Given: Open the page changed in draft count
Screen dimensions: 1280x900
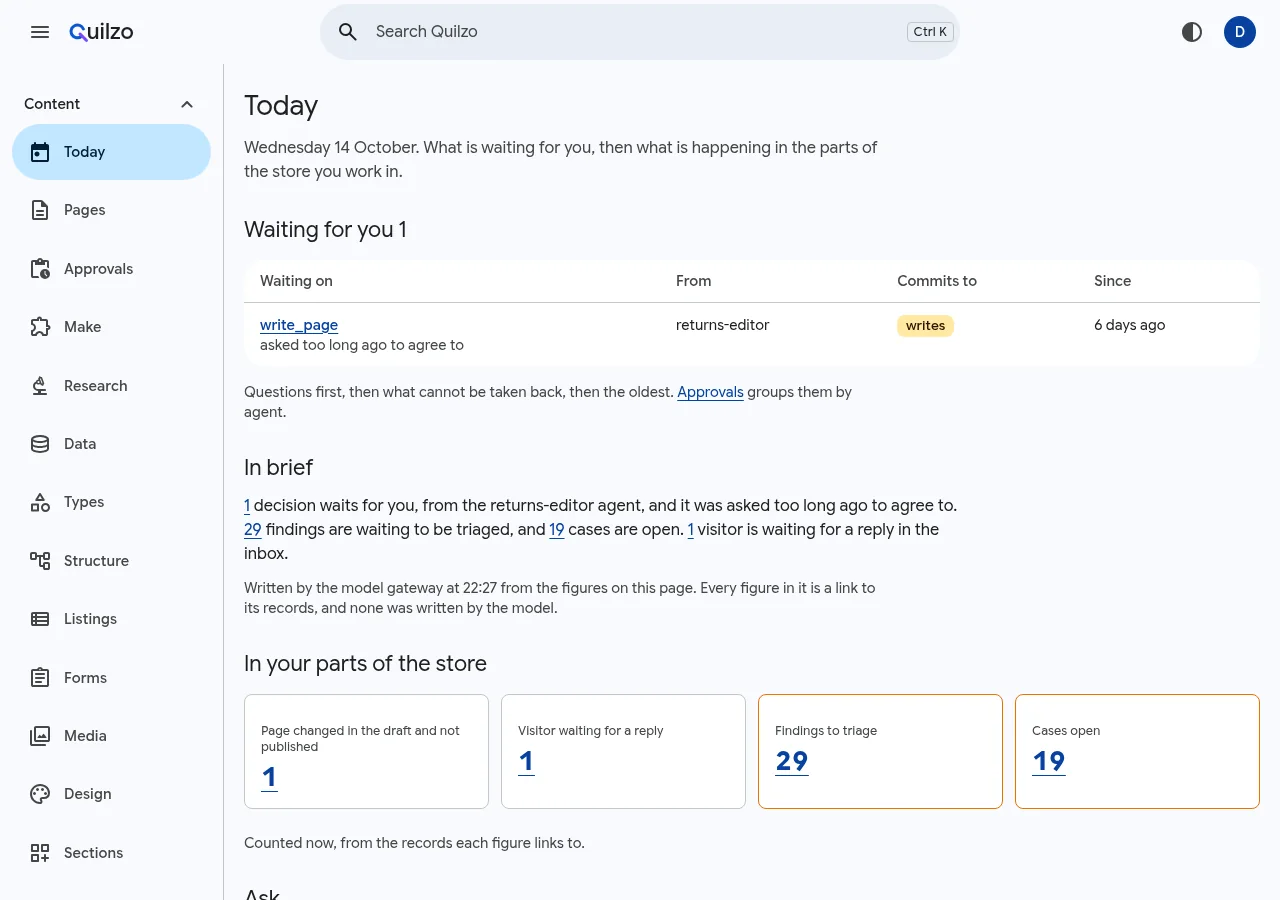Looking at the screenshot, I should coord(269,777).
